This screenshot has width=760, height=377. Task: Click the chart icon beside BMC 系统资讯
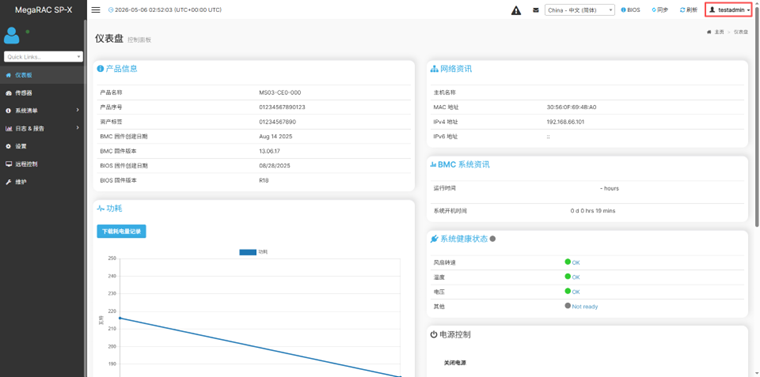433,165
